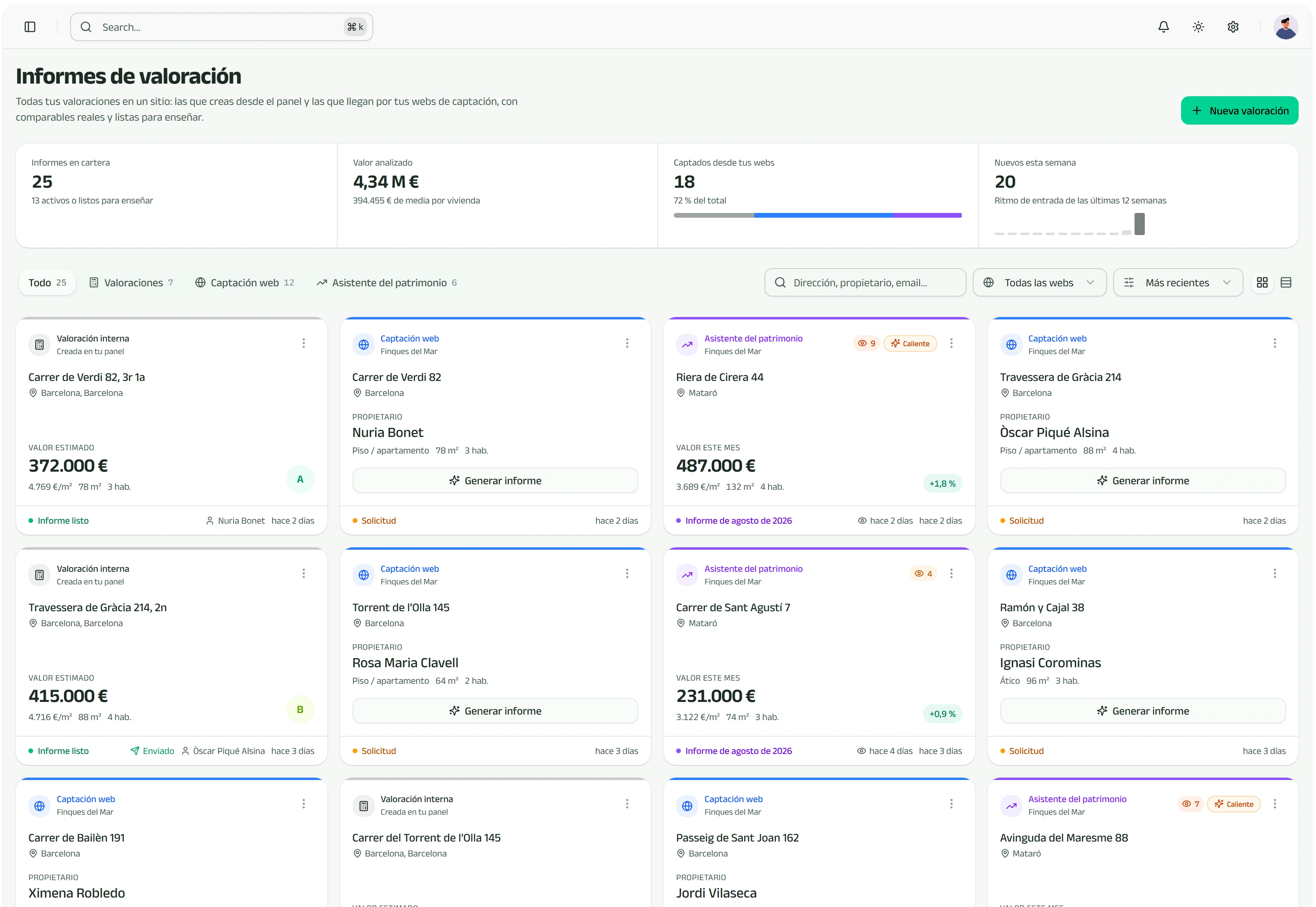Open Informe de agosto de 2026 for Riera de Cirera 44
The image size is (1316, 907).
734,521
